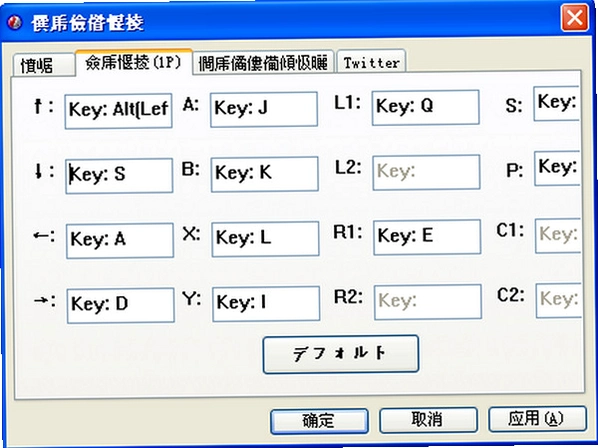This screenshot has width=598, height=448.
Task: Close the dialog with the red X
Action: [x=574, y=18]
